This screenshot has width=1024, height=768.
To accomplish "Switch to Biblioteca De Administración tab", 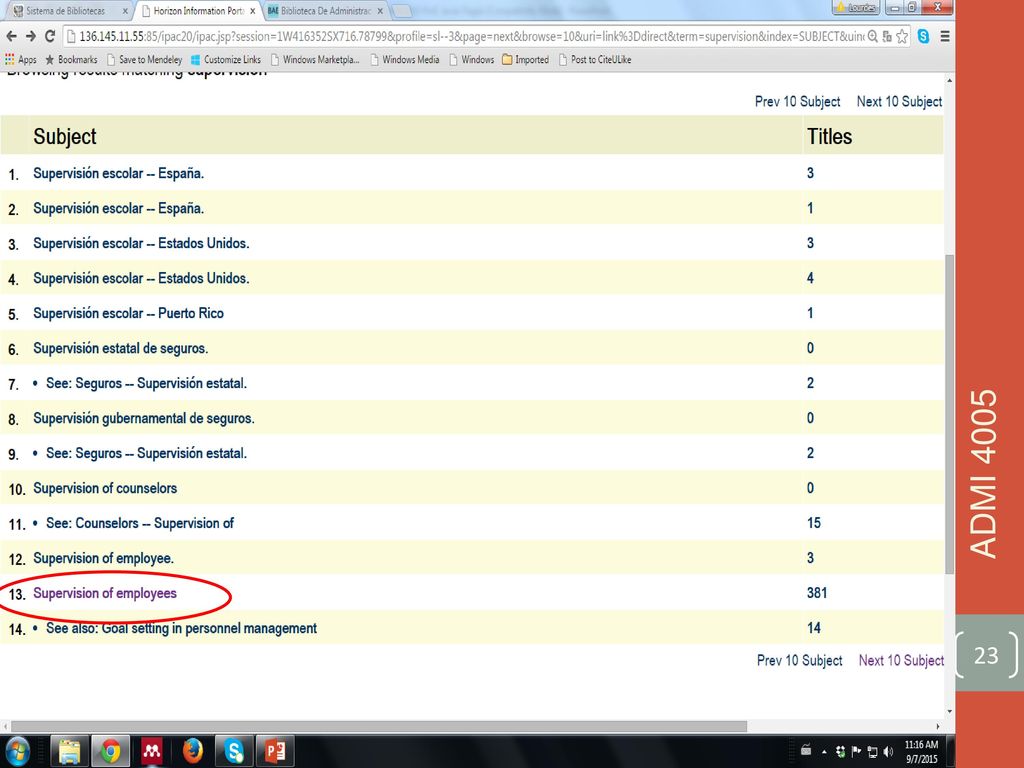I will click(x=325, y=10).
